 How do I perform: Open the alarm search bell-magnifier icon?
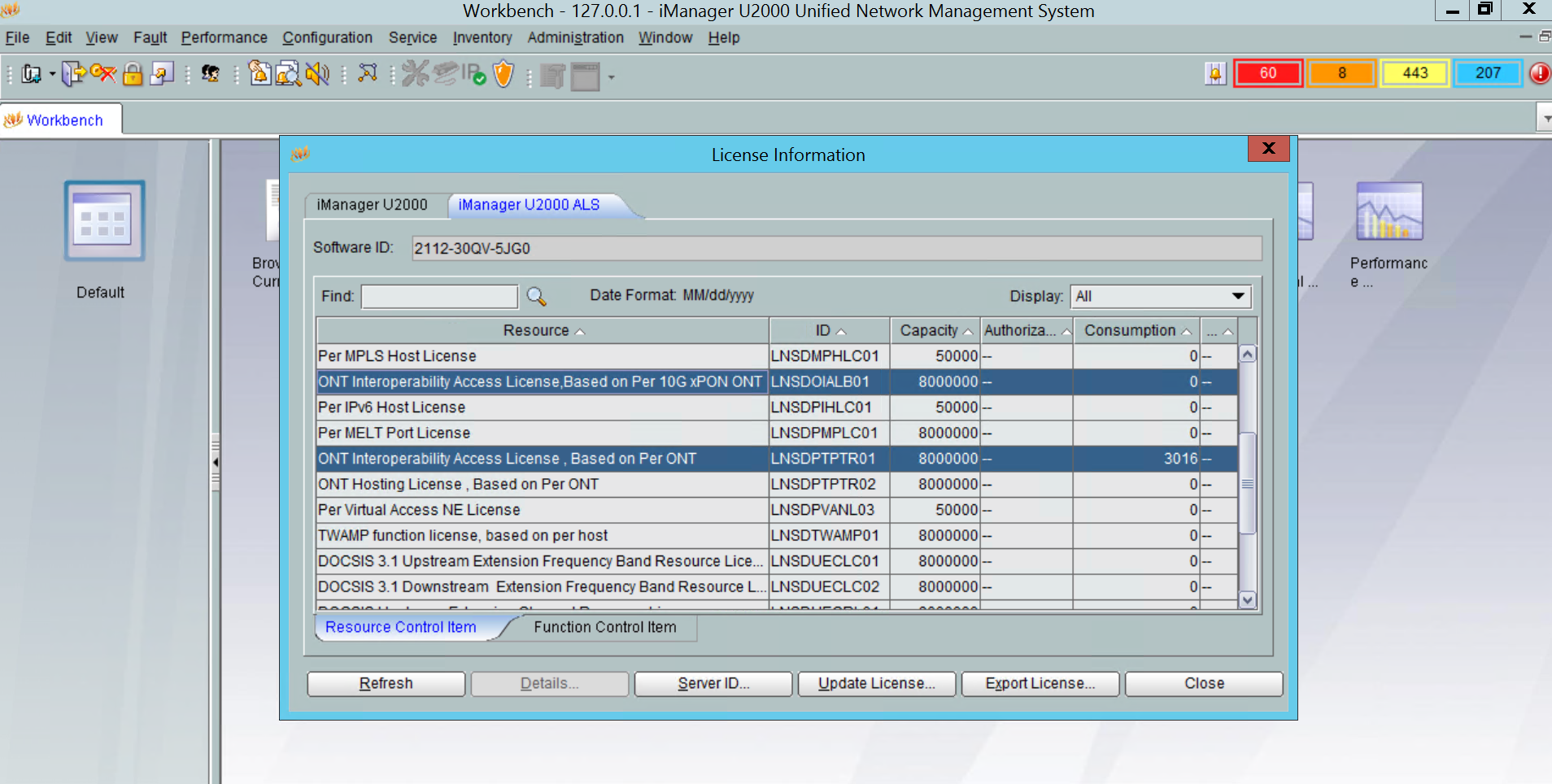(x=288, y=74)
